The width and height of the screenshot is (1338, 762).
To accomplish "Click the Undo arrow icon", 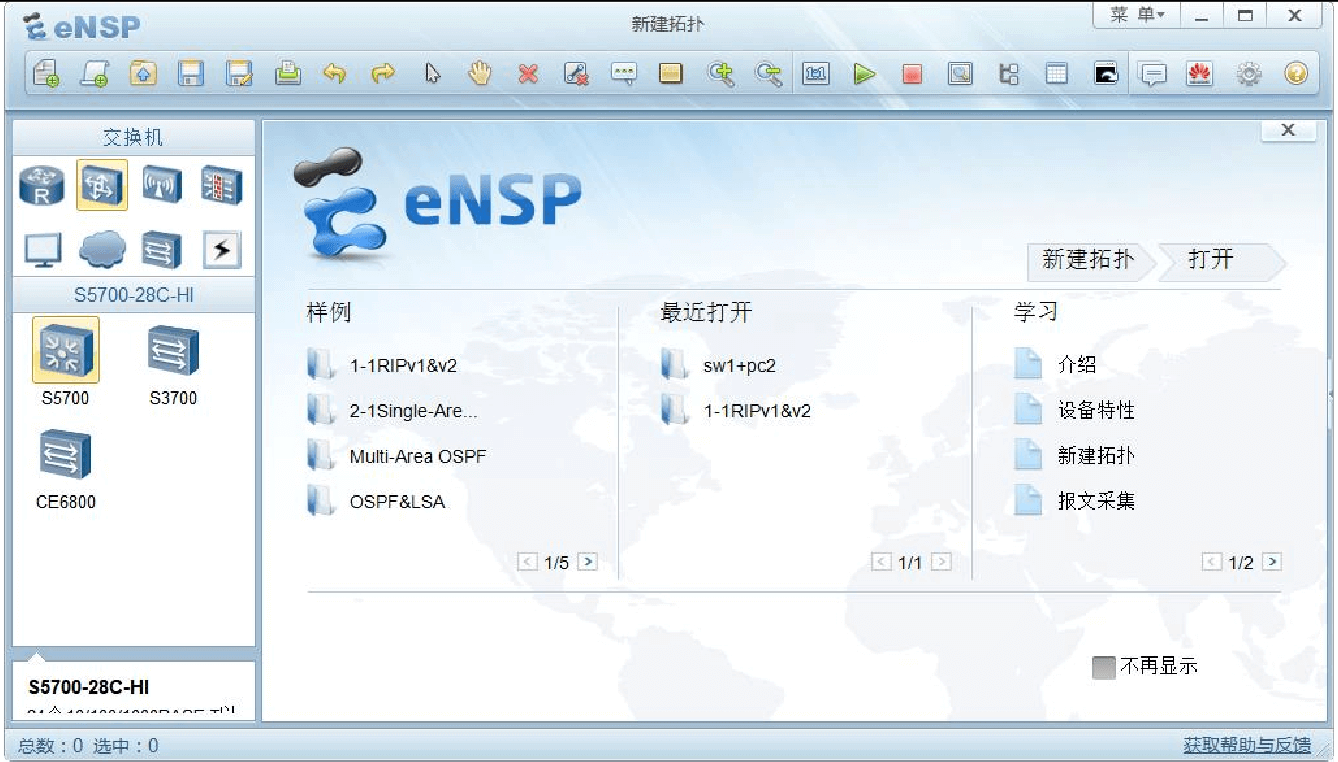I will point(335,74).
